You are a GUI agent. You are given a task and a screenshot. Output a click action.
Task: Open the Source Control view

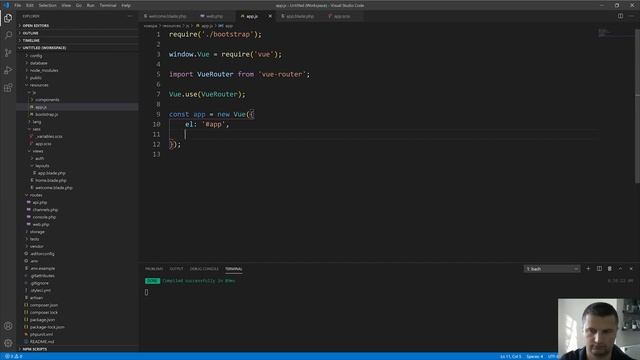coord(8,53)
